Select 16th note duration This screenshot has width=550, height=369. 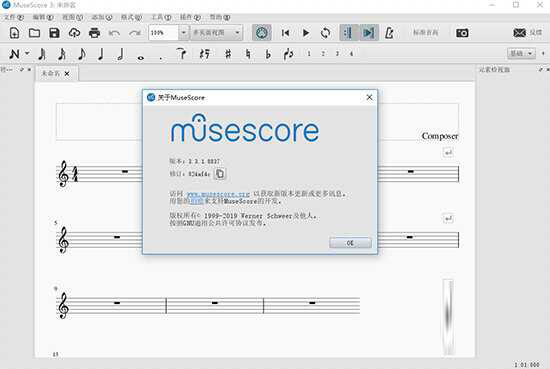click(62, 54)
